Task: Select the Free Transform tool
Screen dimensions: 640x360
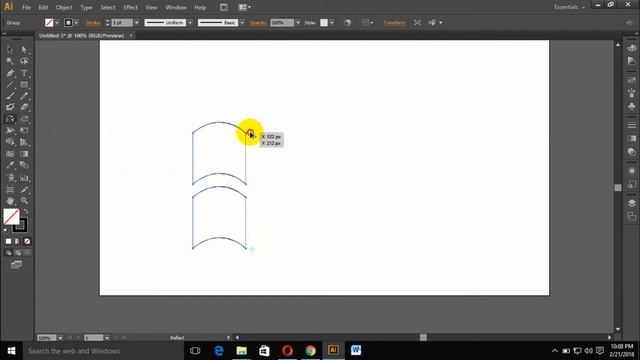Action: pos(24,131)
